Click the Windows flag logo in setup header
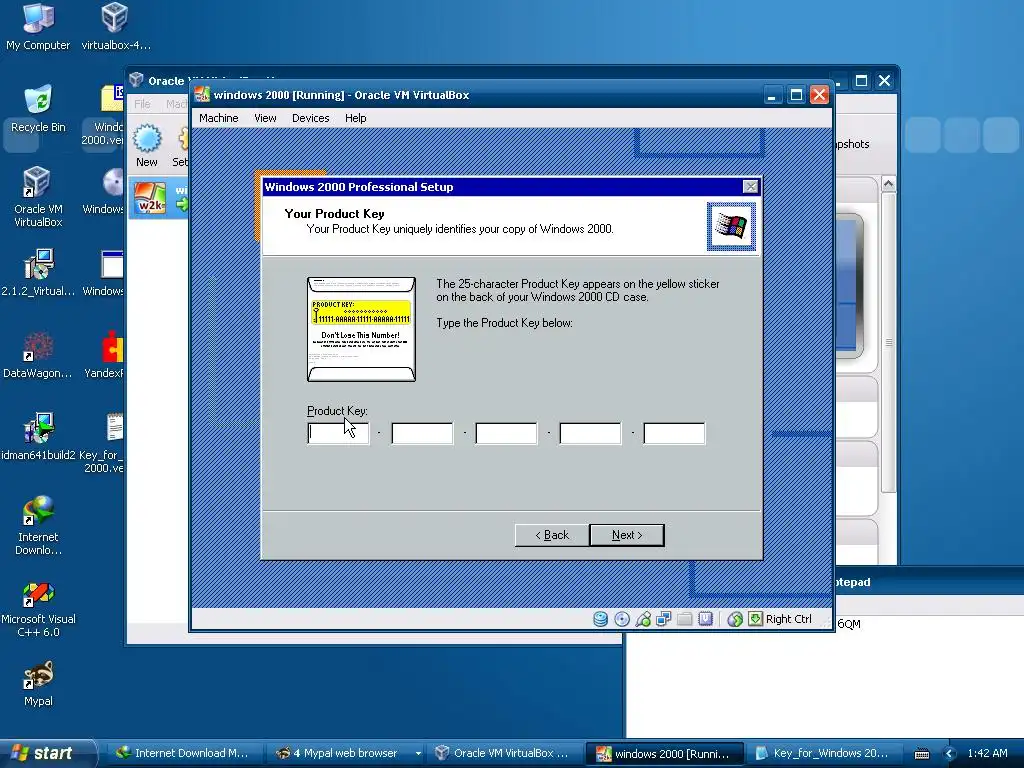This screenshot has width=1024, height=768. 731,227
